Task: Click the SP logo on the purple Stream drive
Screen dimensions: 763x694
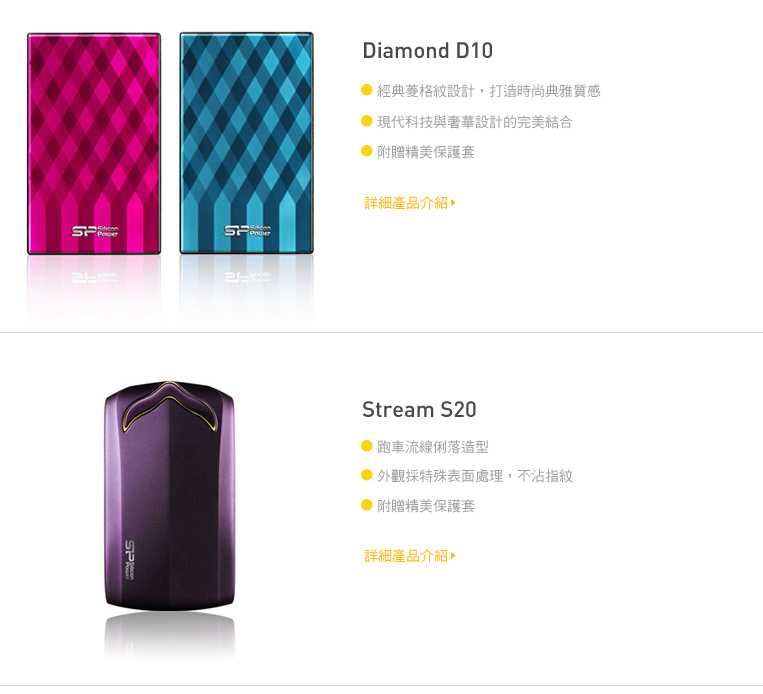Action: tap(130, 560)
